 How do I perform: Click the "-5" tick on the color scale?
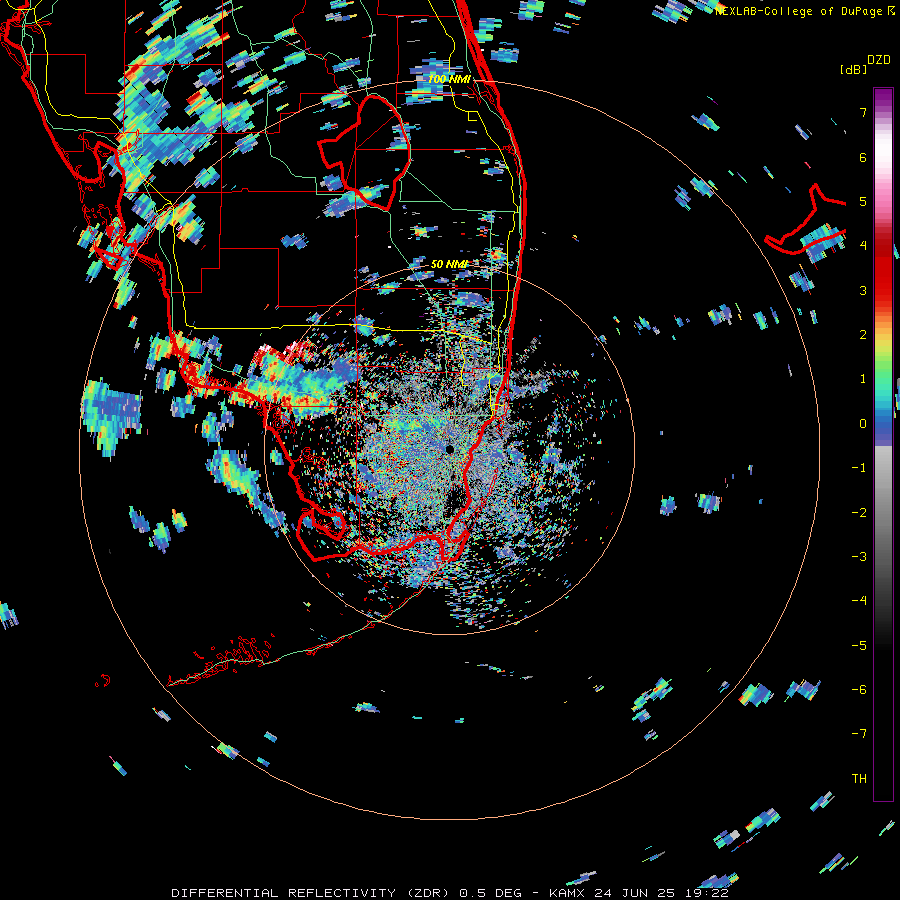[x=859, y=646]
